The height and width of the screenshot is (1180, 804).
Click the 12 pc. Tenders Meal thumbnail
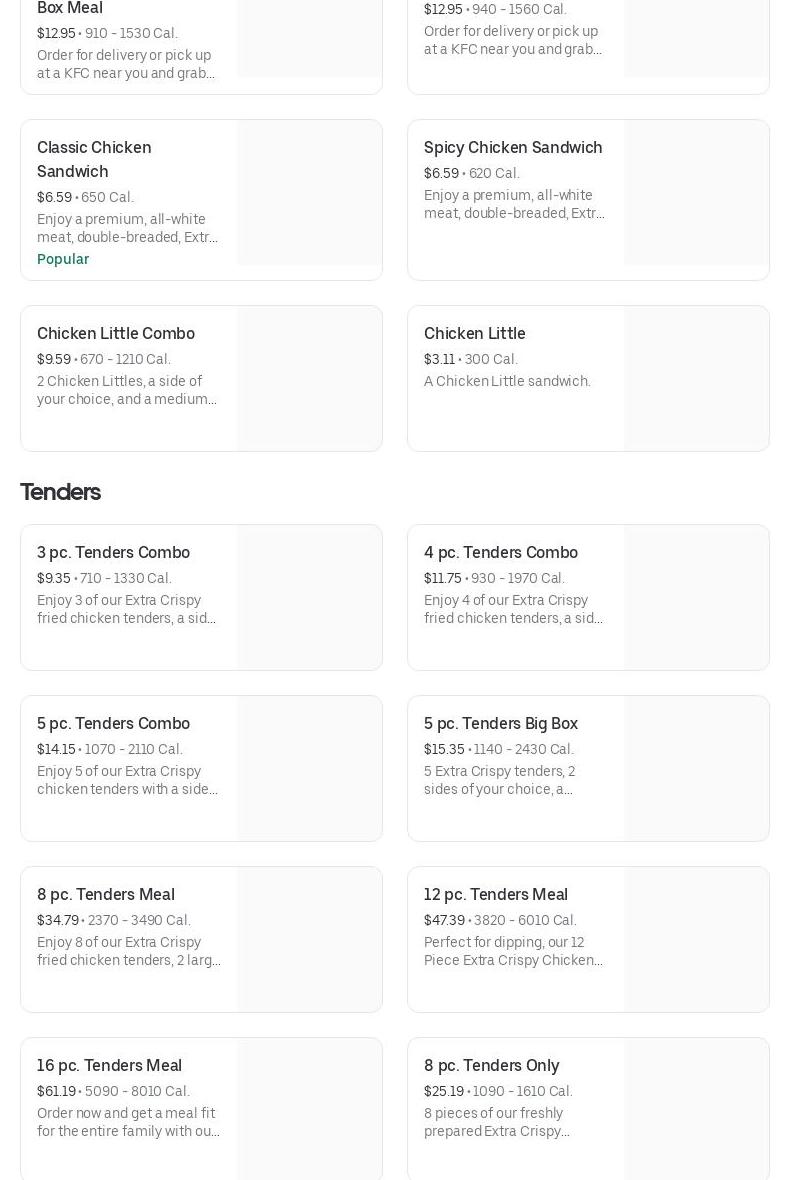696,940
